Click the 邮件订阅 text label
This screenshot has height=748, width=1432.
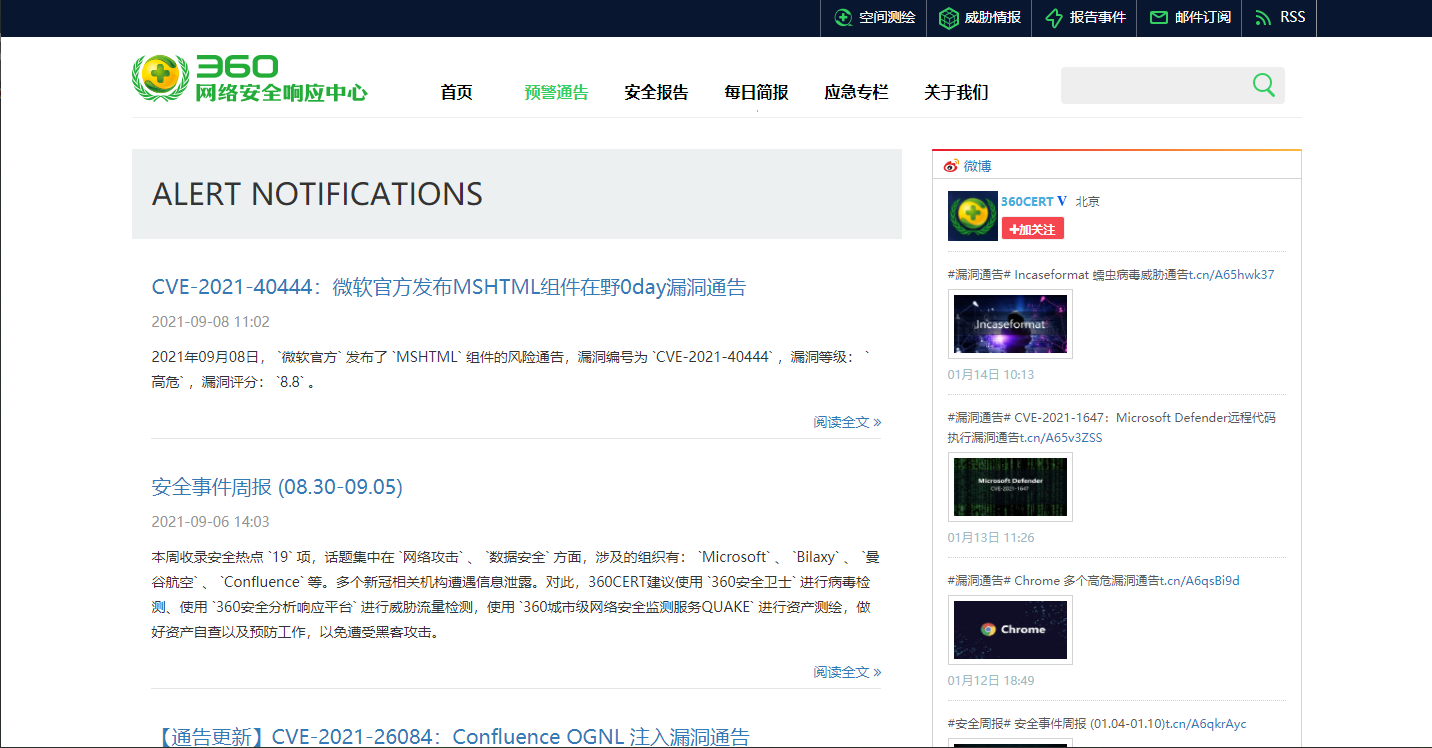pyautogui.click(x=1203, y=17)
